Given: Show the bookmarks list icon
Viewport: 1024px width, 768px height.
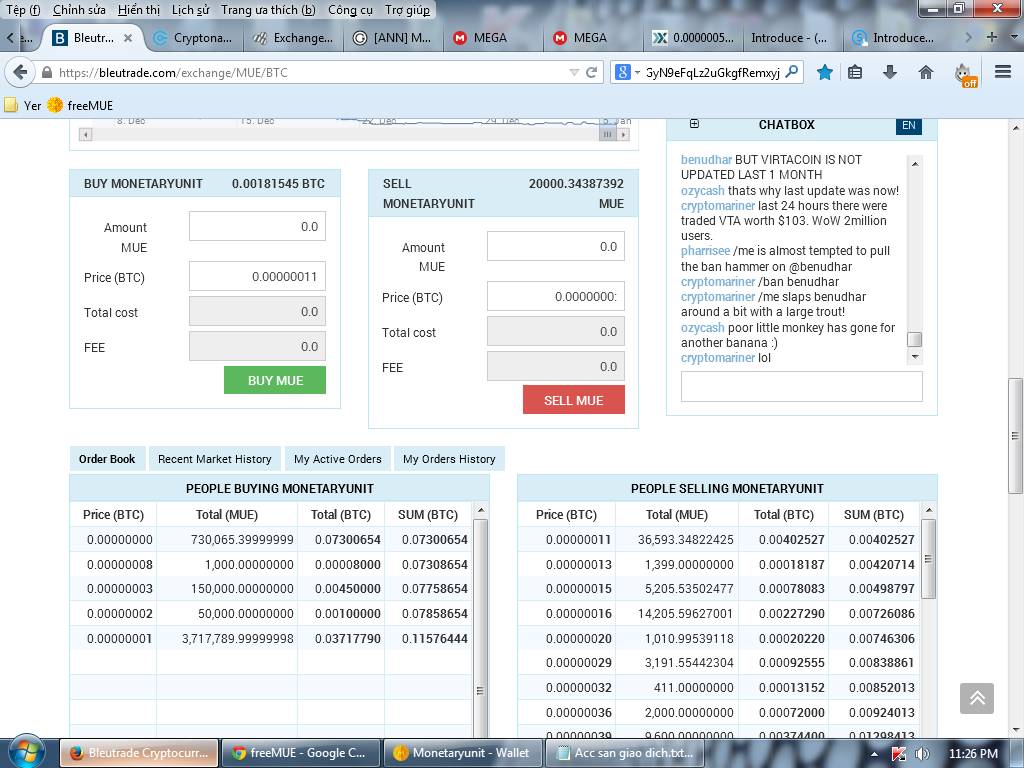Looking at the screenshot, I should (856, 72).
